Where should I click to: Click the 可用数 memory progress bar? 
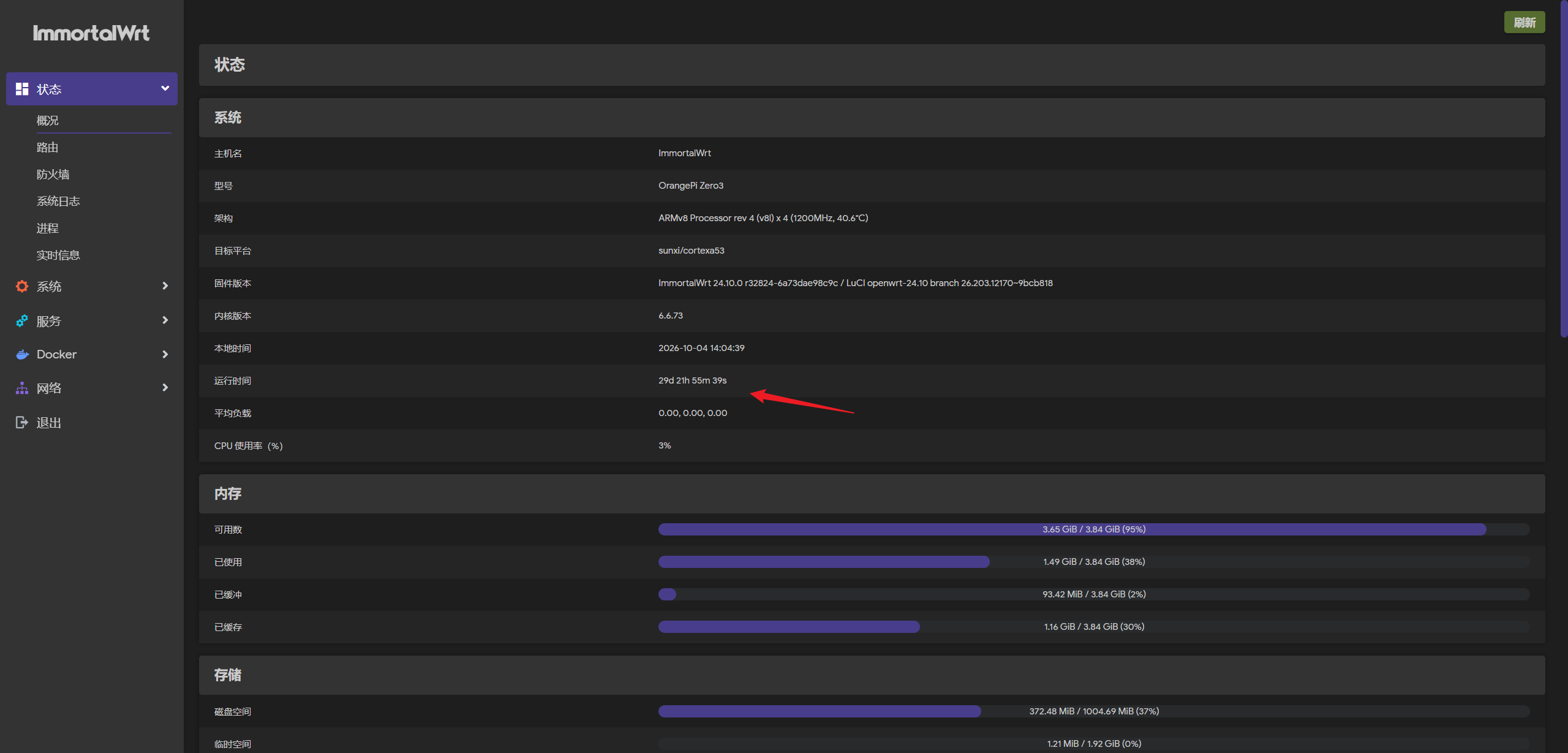pyautogui.click(x=1094, y=529)
